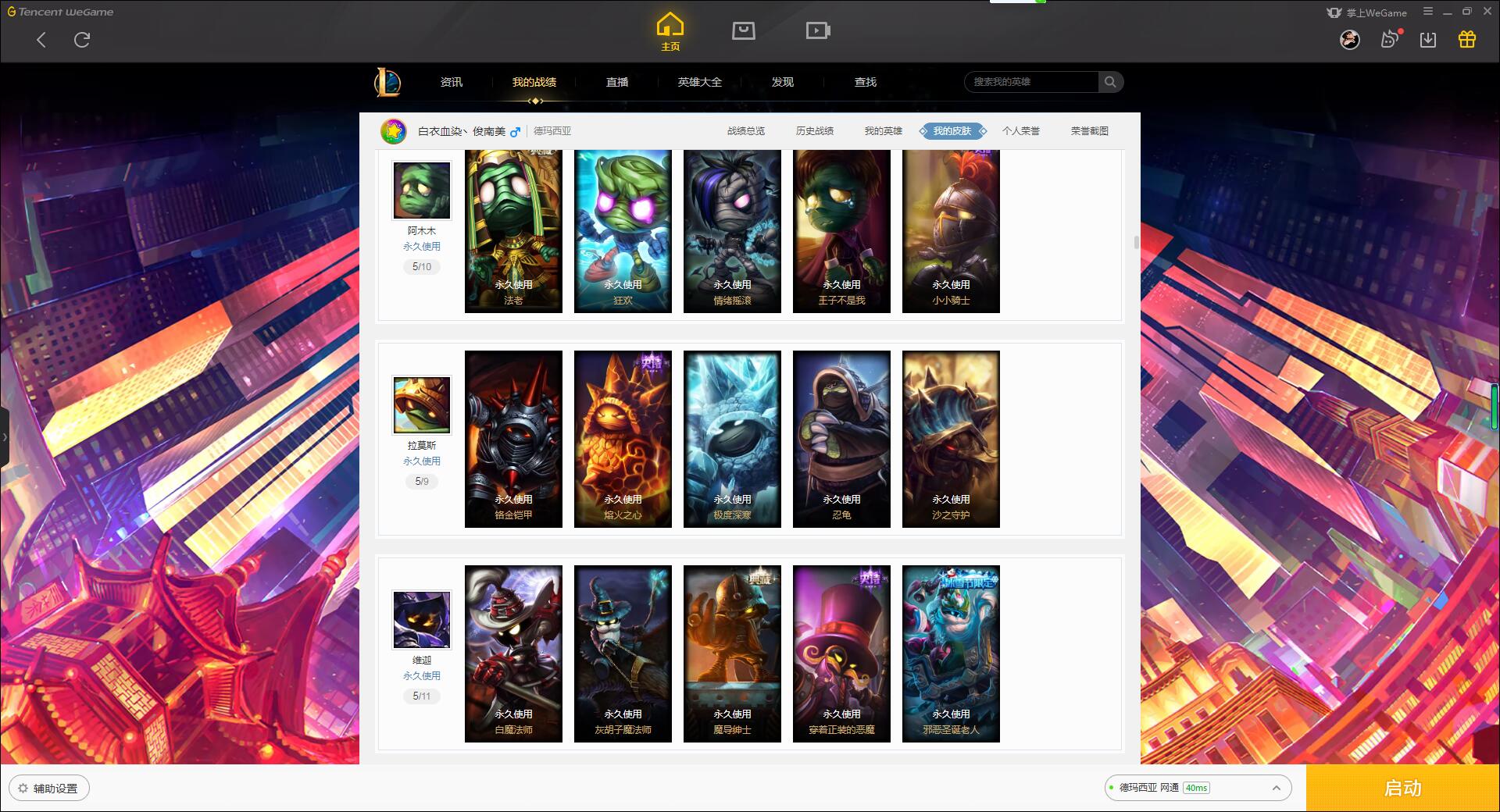Open the 小小骑士 skin card
Image resolution: width=1500 pixels, height=812 pixels.
coord(951,231)
